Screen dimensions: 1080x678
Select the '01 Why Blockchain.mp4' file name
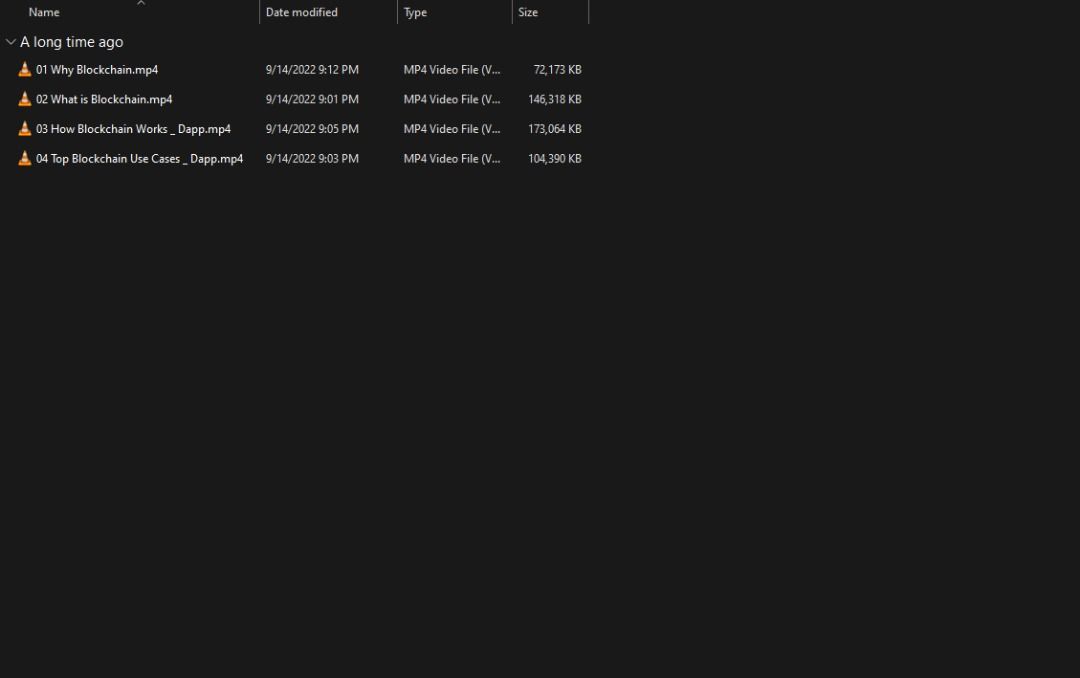(97, 70)
